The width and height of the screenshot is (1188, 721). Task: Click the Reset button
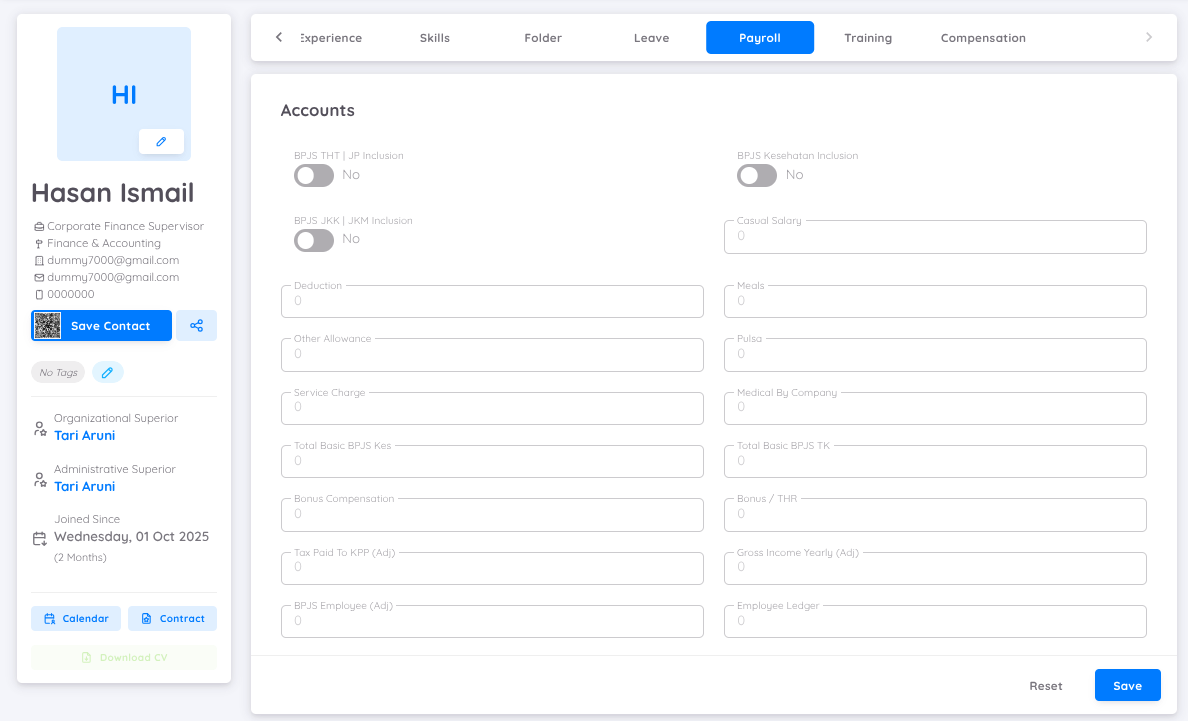tap(1045, 685)
